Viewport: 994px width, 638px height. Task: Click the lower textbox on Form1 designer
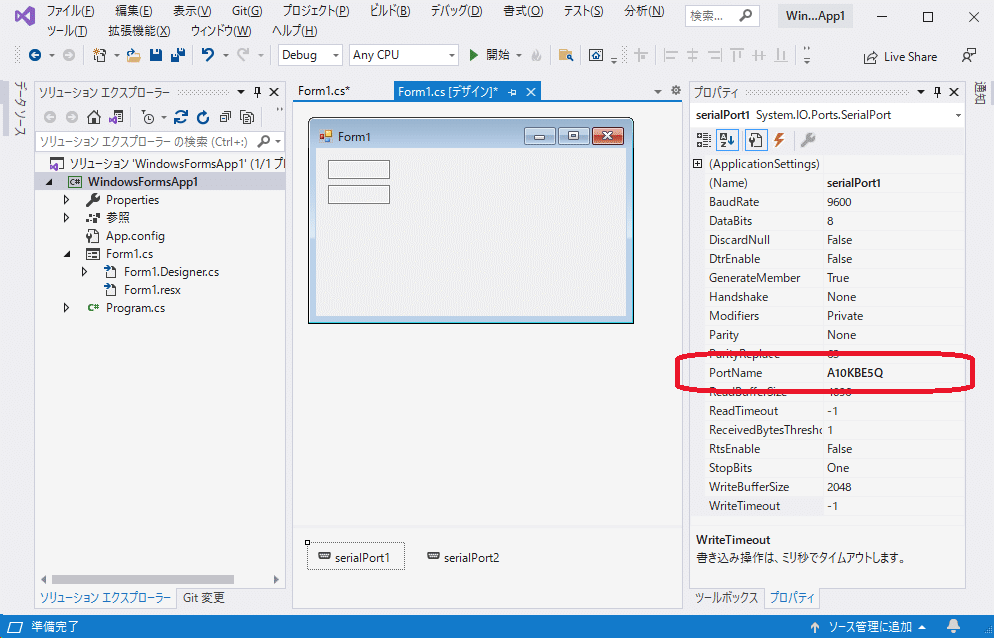359,195
